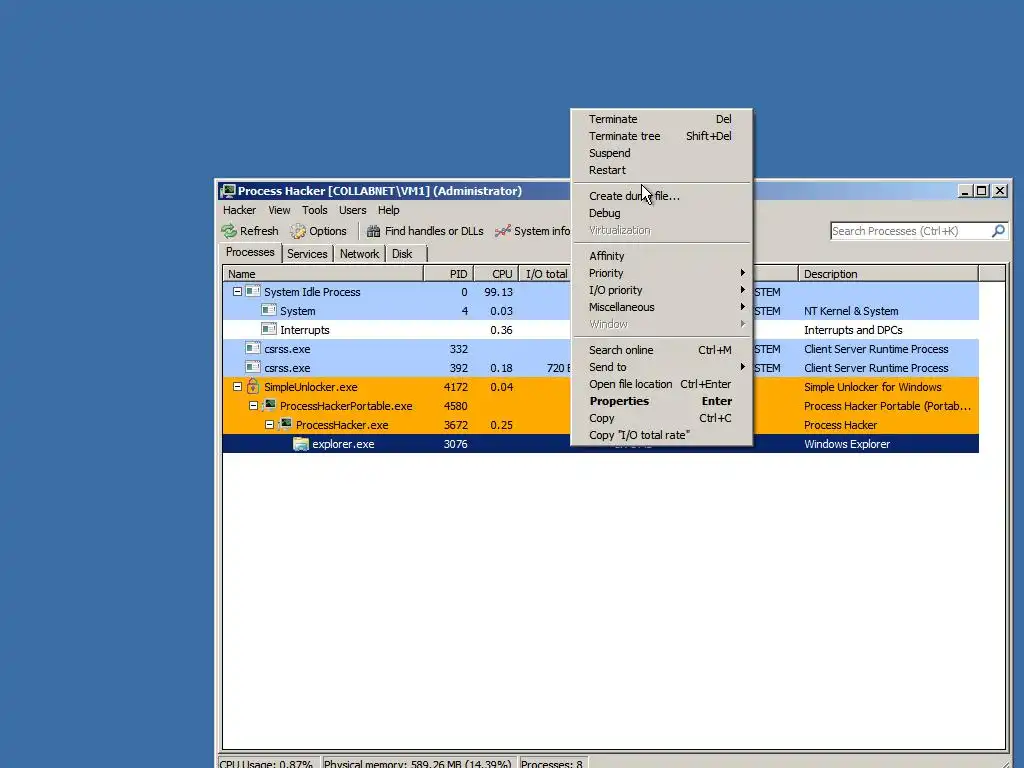Screen dimensions: 1024x768
Task: Expand the I/O priority submenu
Action: 662,290
